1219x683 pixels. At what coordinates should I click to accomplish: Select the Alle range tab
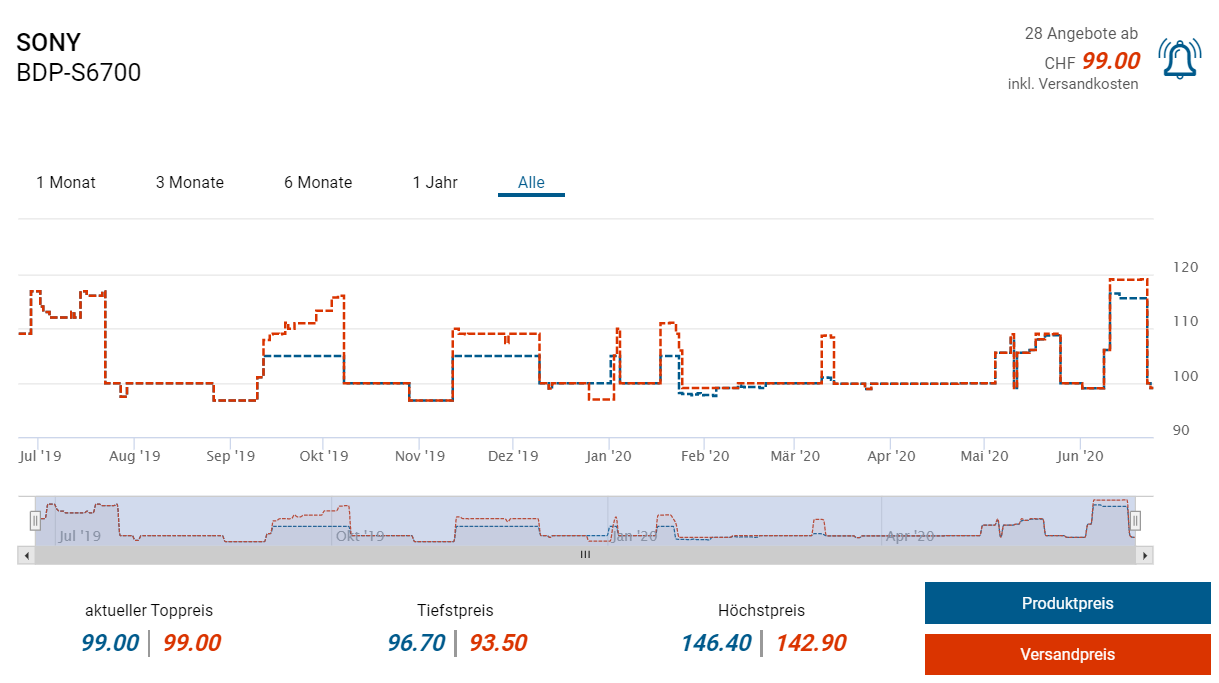click(531, 182)
